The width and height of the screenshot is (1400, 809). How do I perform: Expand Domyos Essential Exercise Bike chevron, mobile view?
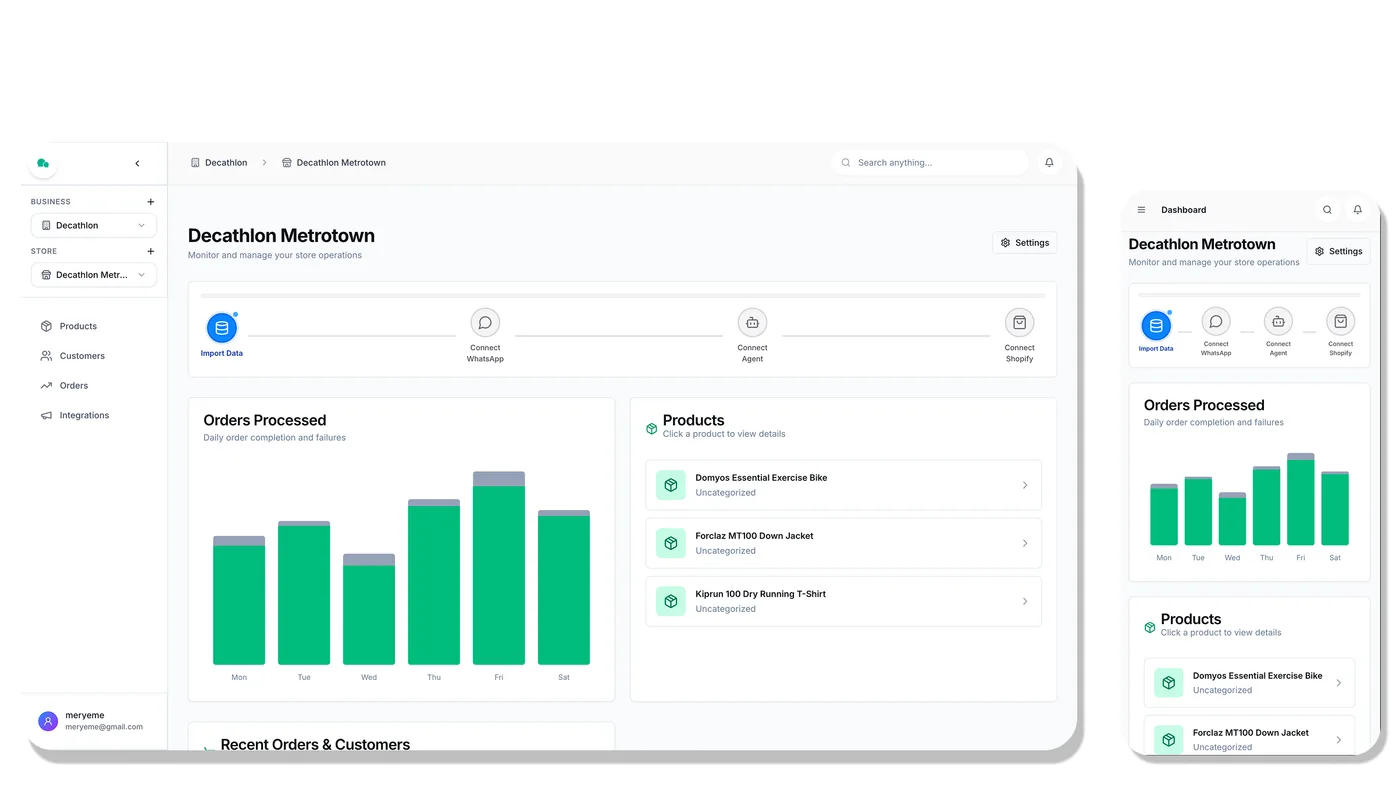[x=1339, y=683]
